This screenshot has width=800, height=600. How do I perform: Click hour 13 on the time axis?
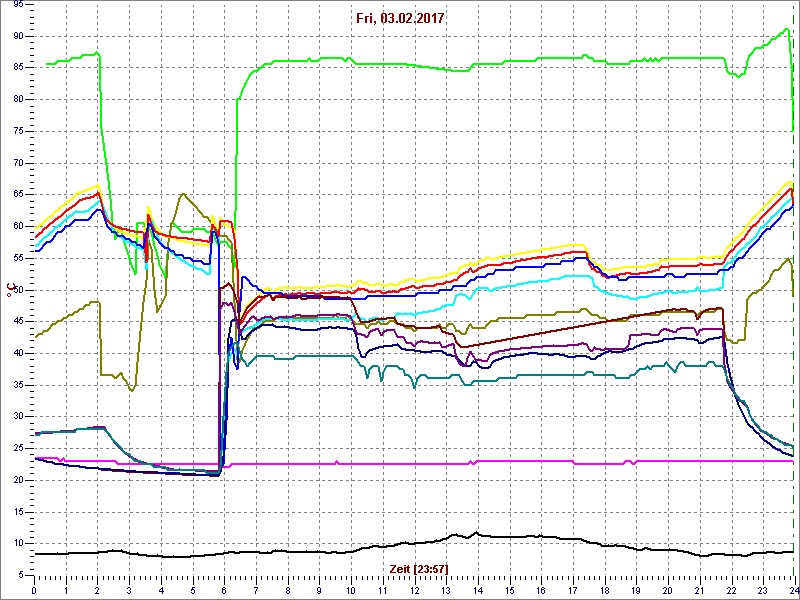(445, 589)
